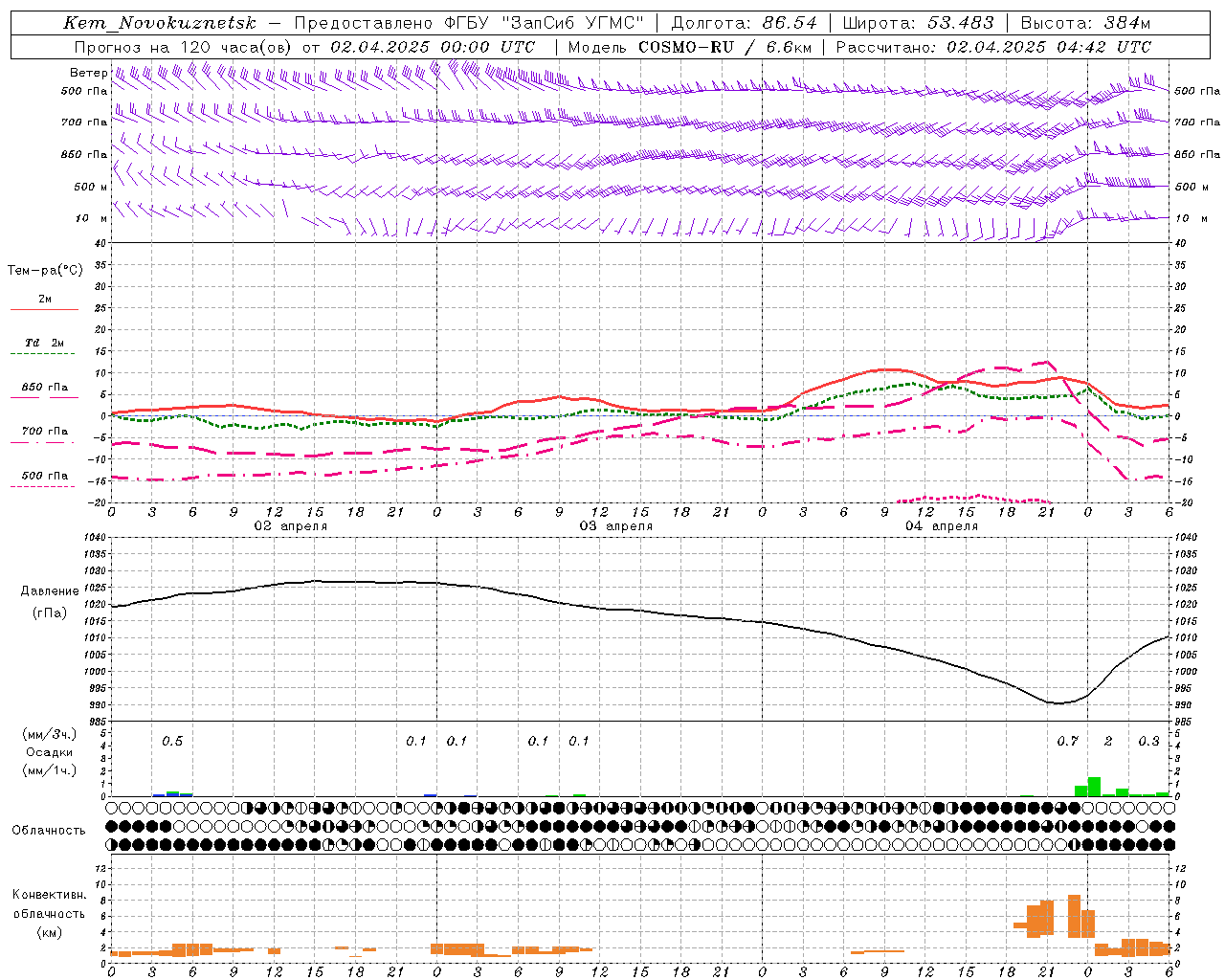Click the '0.7' three-hour precipitation value
Image resolution: width=1225 pixels, height=980 pixels.
pos(1067,742)
